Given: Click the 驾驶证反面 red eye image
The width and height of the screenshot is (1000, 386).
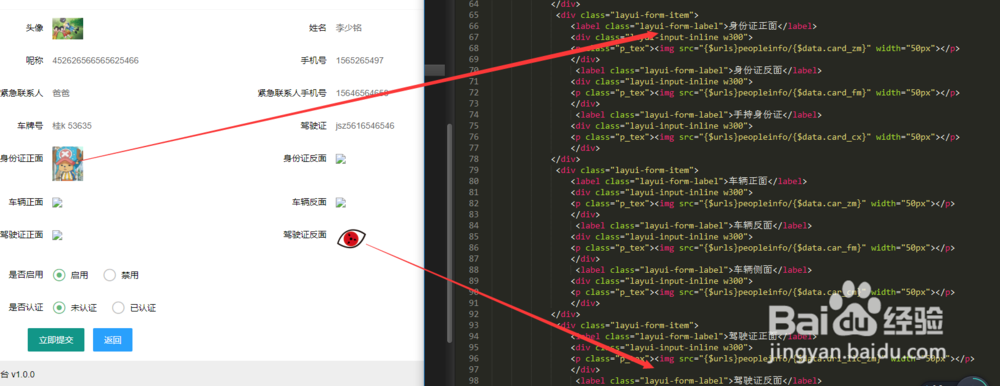Looking at the screenshot, I should pos(351,239).
